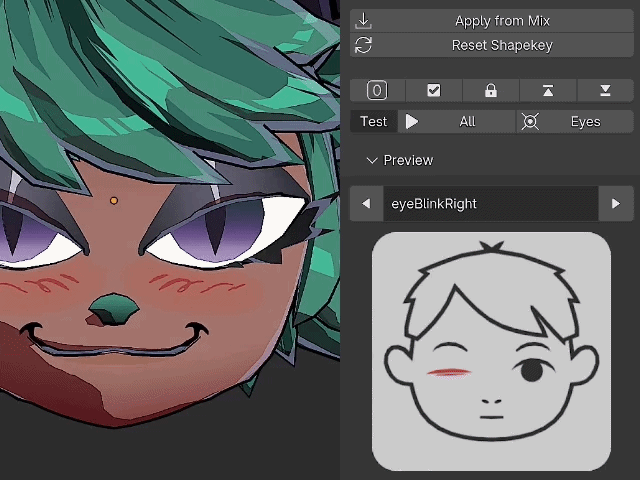This screenshot has height=480, width=640.
Task: Move shapekey to bottom with down-bar arrow icon
Action: [605, 90]
